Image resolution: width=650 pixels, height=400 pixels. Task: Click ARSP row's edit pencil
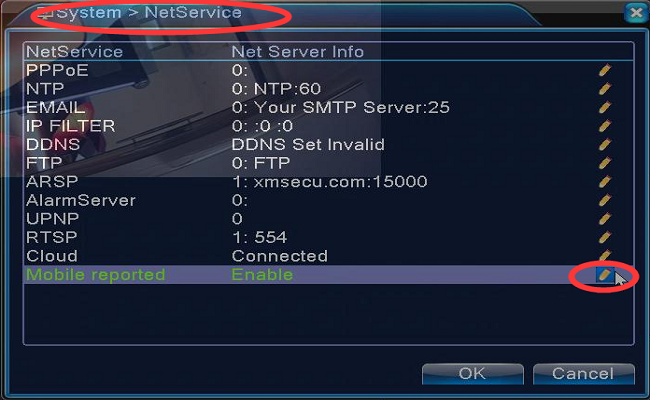[x=605, y=182]
